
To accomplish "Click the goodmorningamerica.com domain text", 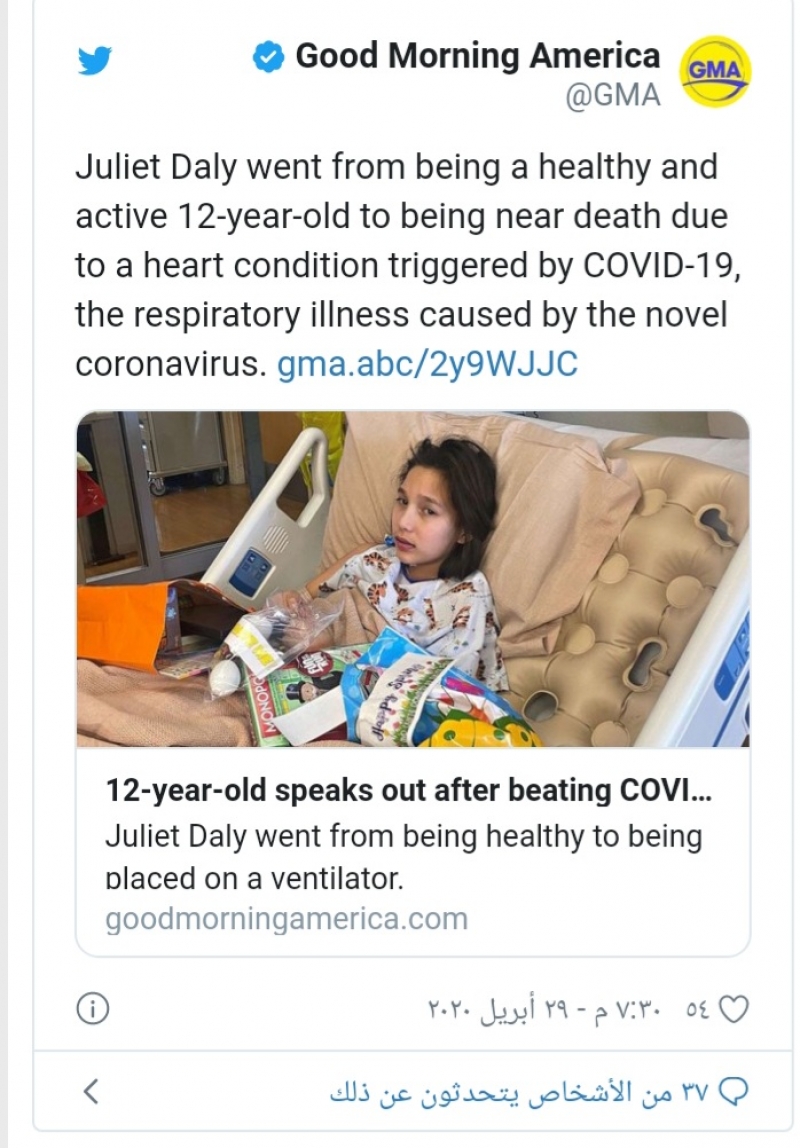I will tap(286, 918).
